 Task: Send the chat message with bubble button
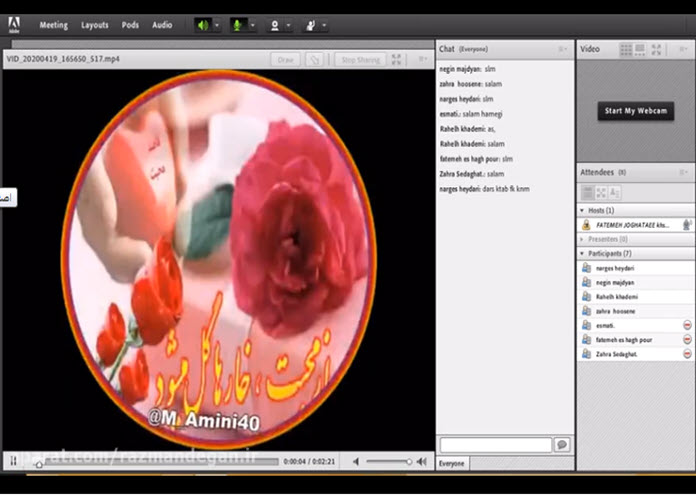pos(562,445)
